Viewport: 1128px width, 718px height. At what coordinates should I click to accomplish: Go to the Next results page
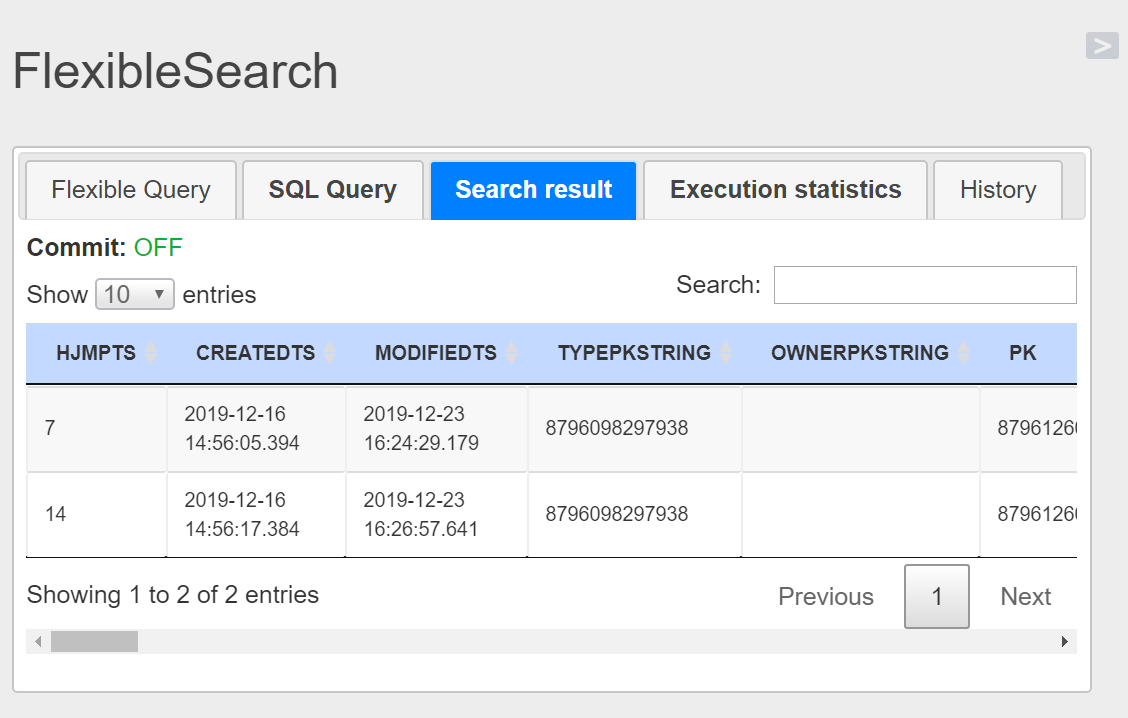point(1026,597)
